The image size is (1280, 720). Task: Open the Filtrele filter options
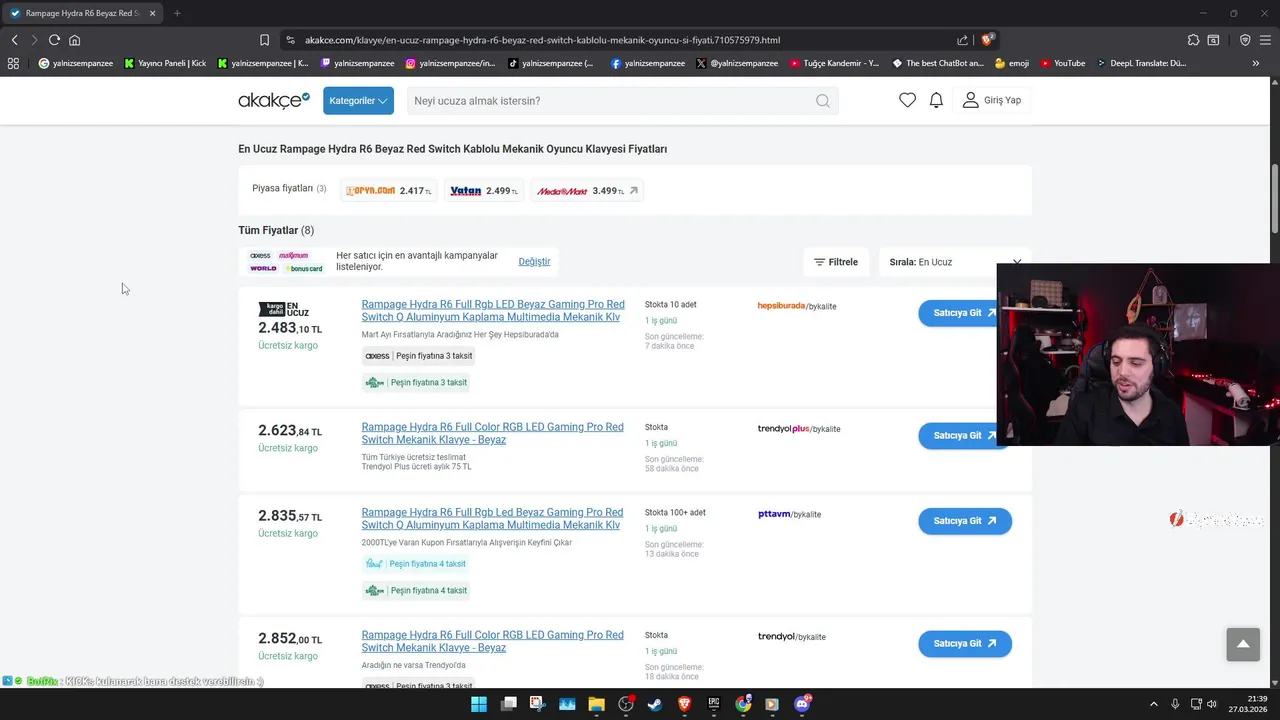(x=836, y=262)
